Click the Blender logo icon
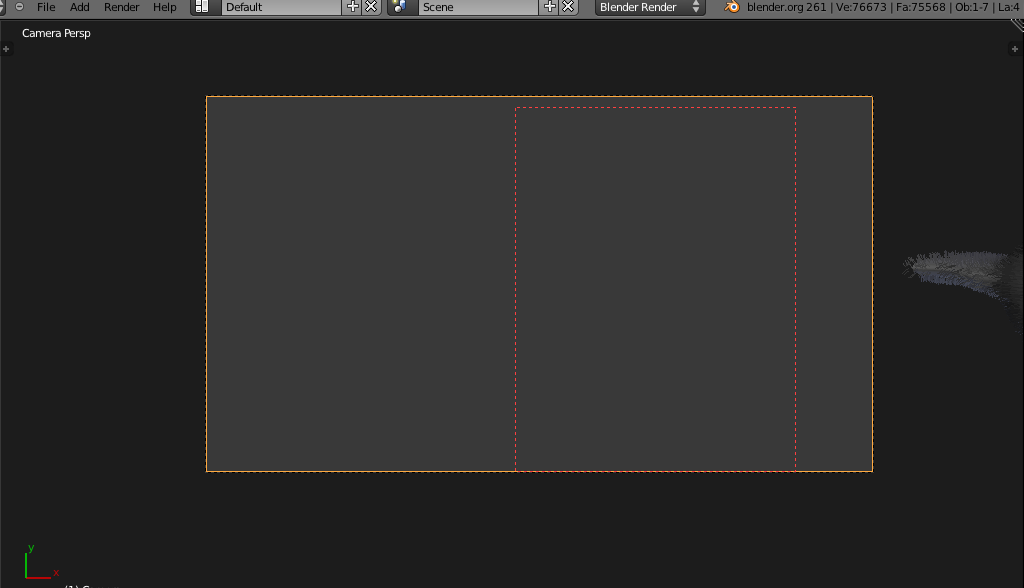 pyautogui.click(x=732, y=7)
